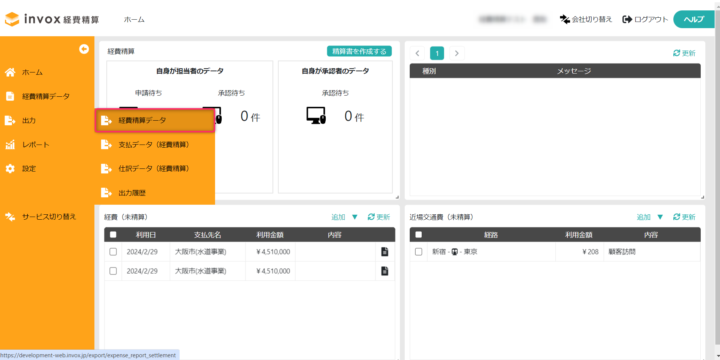Click the export icon beside 出力
This screenshot has height=360, width=720.
[10, 121]
